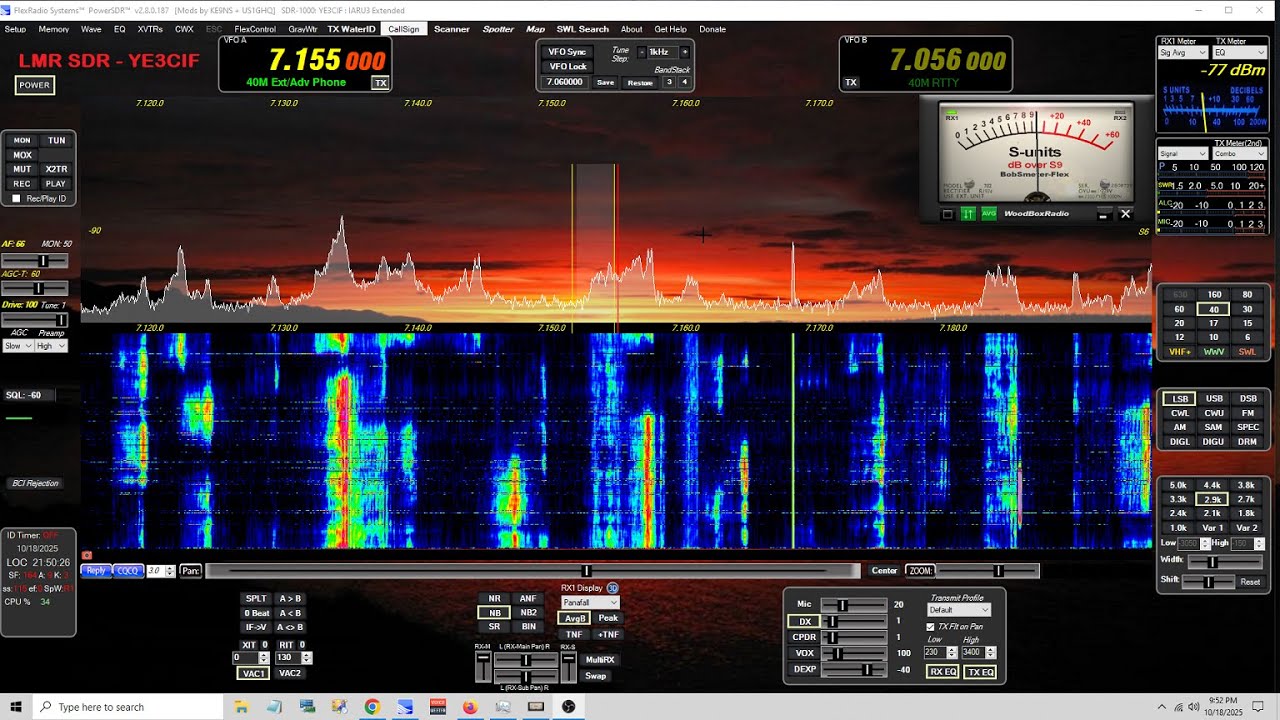The width and height of the screenshot is (1280, 720).
Task: Click the Reset filter shift button
Action: (1250, 582)
